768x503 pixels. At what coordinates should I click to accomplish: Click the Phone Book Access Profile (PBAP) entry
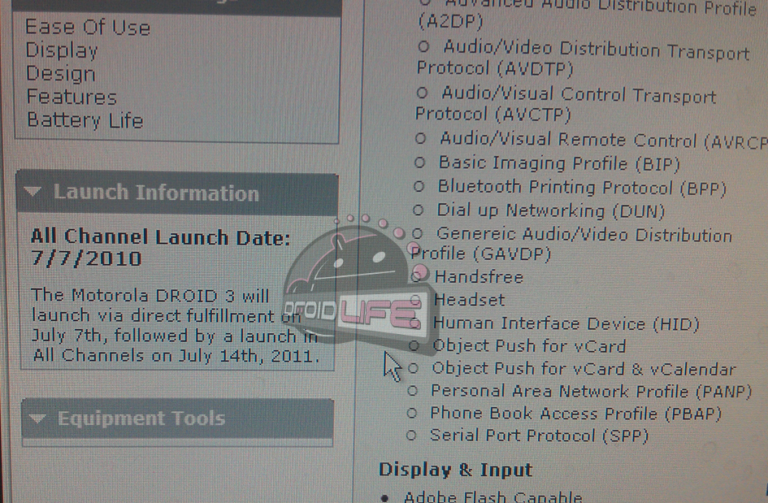pos(576,413)
